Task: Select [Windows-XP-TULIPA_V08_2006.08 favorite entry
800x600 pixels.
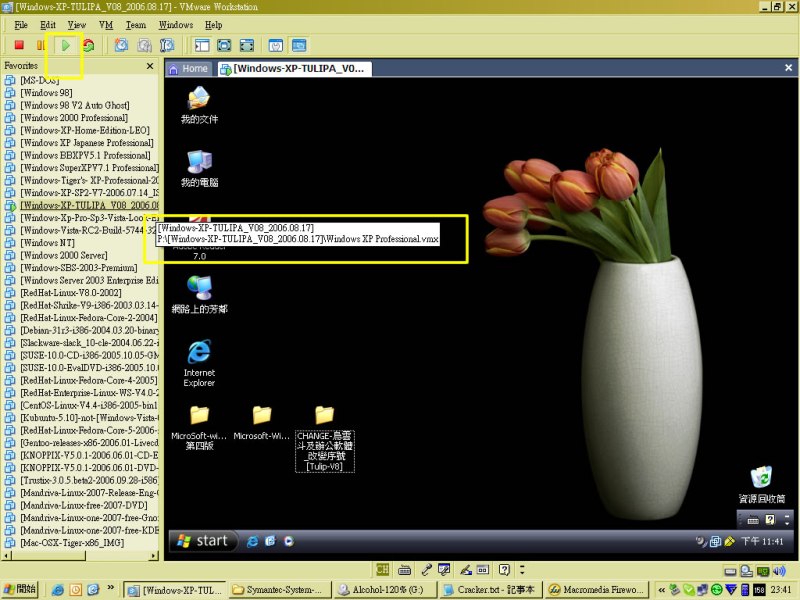Action: [x=89, y=205]
